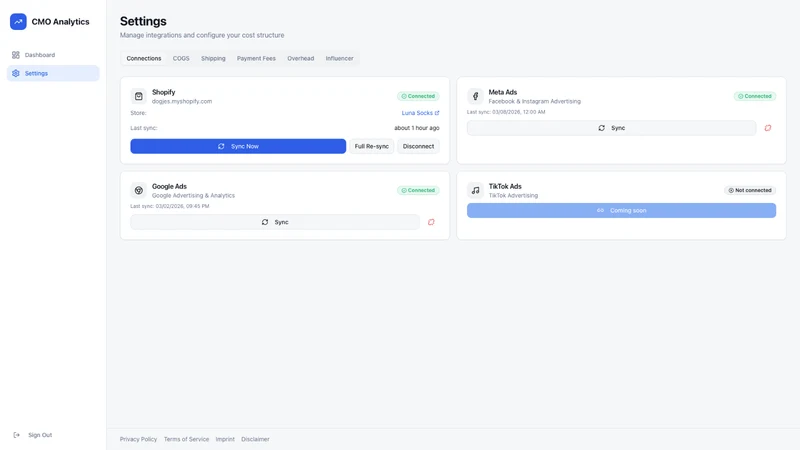Click Full Re-sync for Shopify
The height and width of the screenshot is (450, 800).
[371, 146]
